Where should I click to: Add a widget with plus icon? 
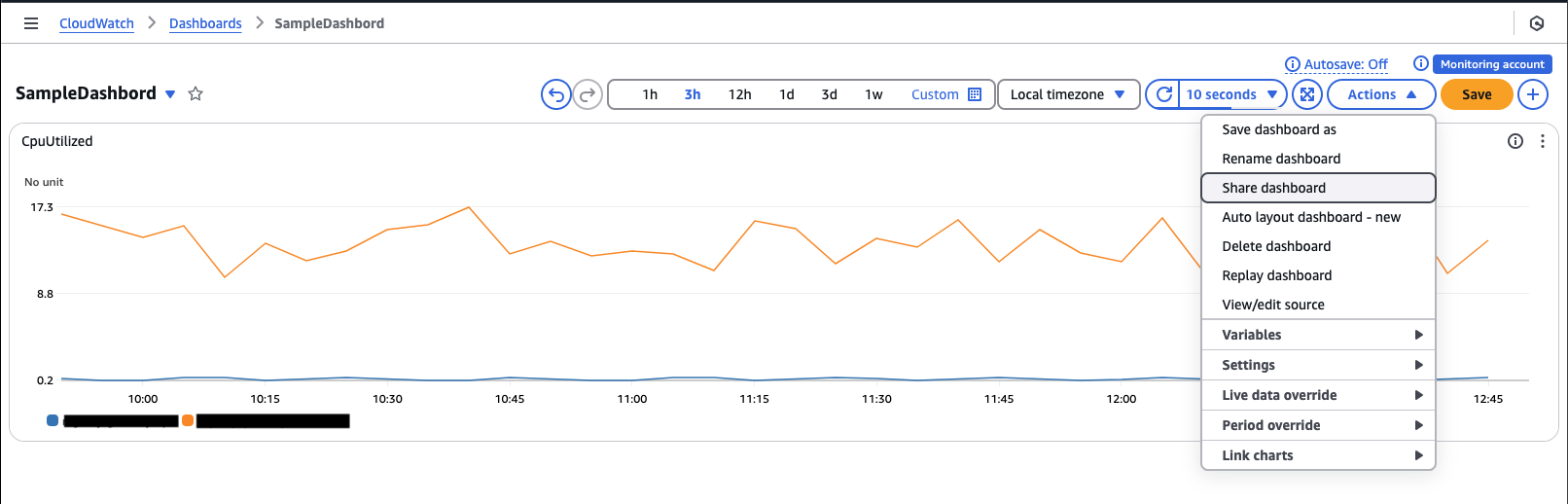[1533, 94]
